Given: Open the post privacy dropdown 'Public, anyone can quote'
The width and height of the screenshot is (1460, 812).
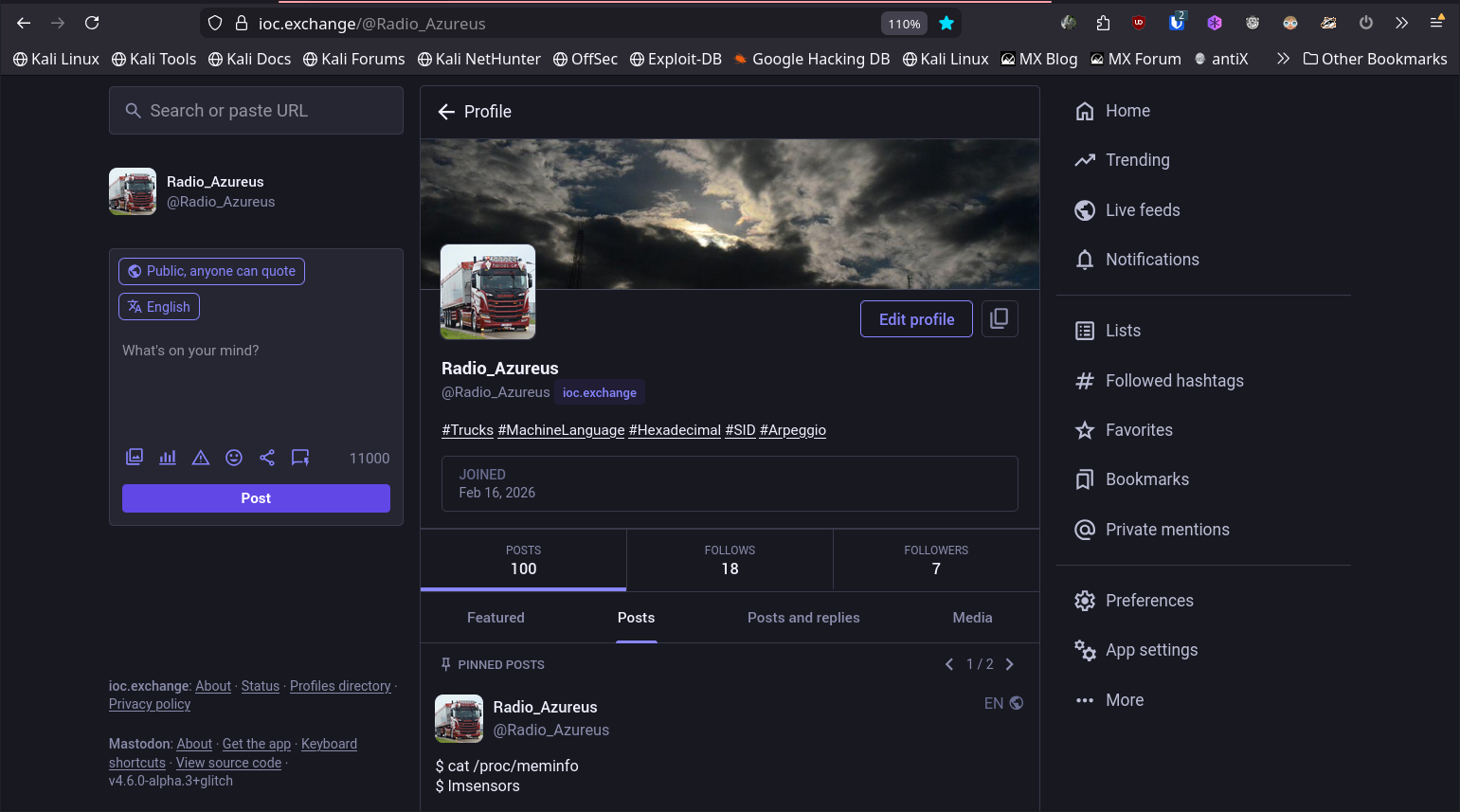Looking at the screenshot, I should point(211,271).
